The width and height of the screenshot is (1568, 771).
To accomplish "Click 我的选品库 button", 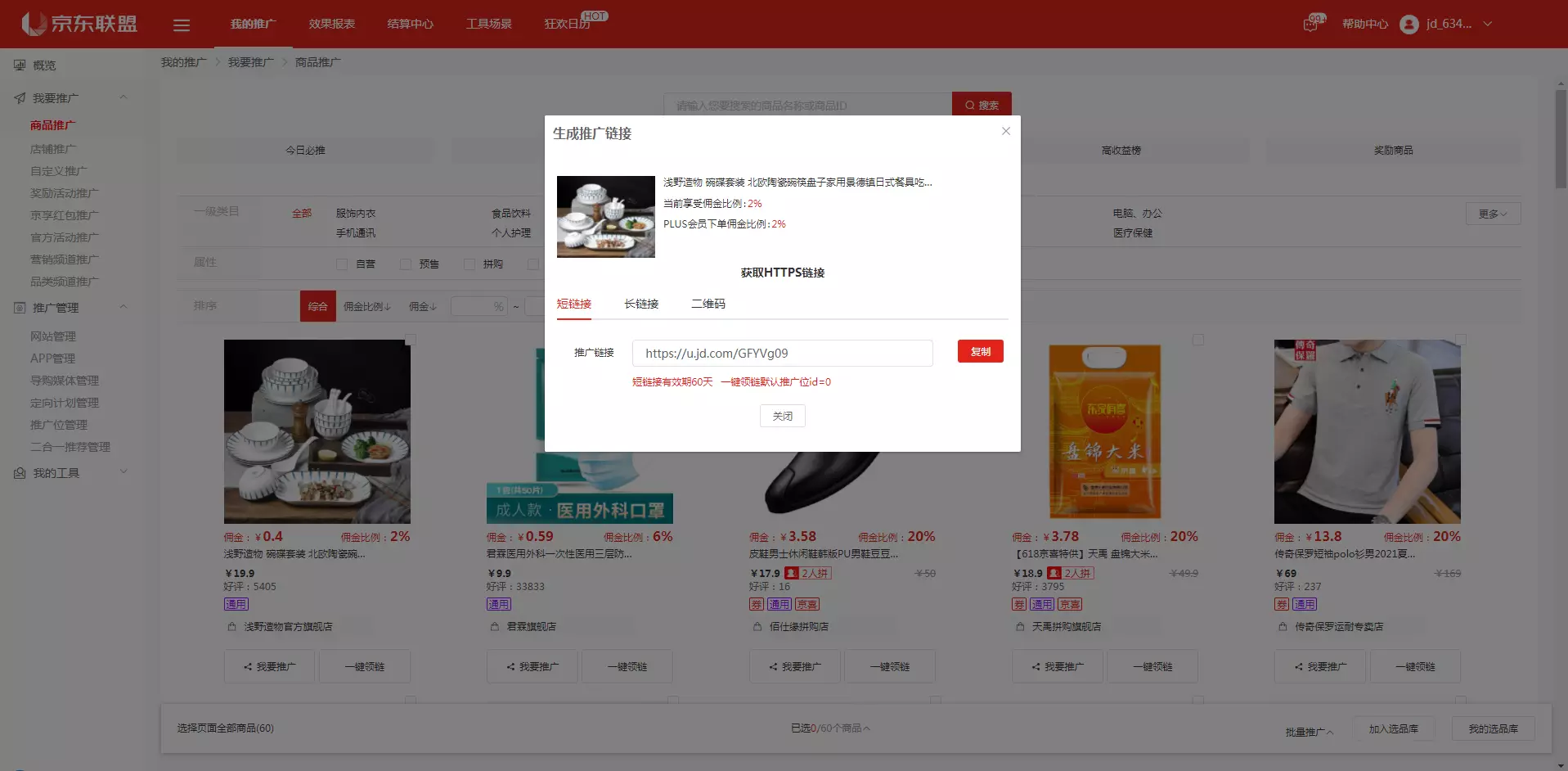I will click(x=1494, y=728).
